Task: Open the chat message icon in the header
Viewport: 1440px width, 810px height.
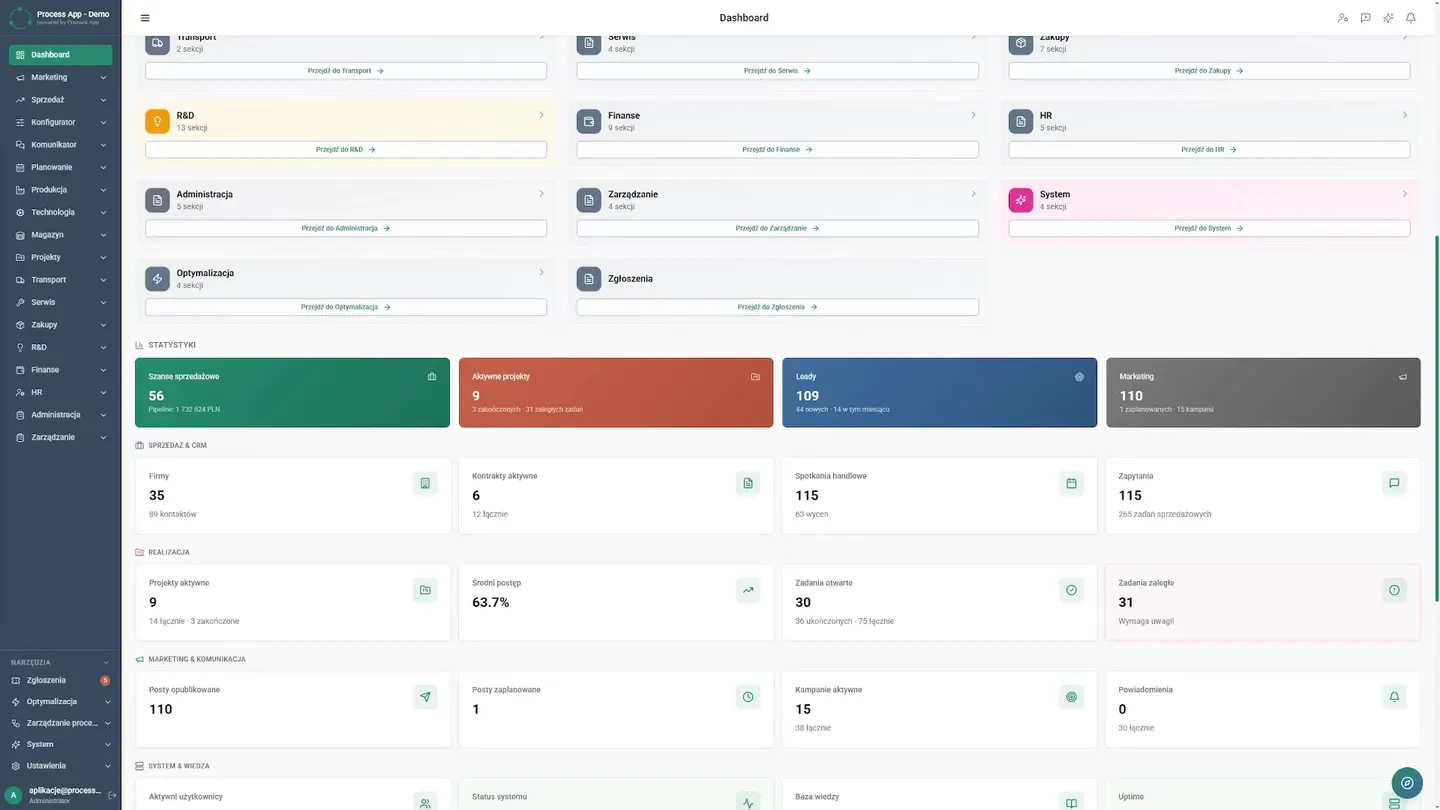Action: tap(1366, 18)
